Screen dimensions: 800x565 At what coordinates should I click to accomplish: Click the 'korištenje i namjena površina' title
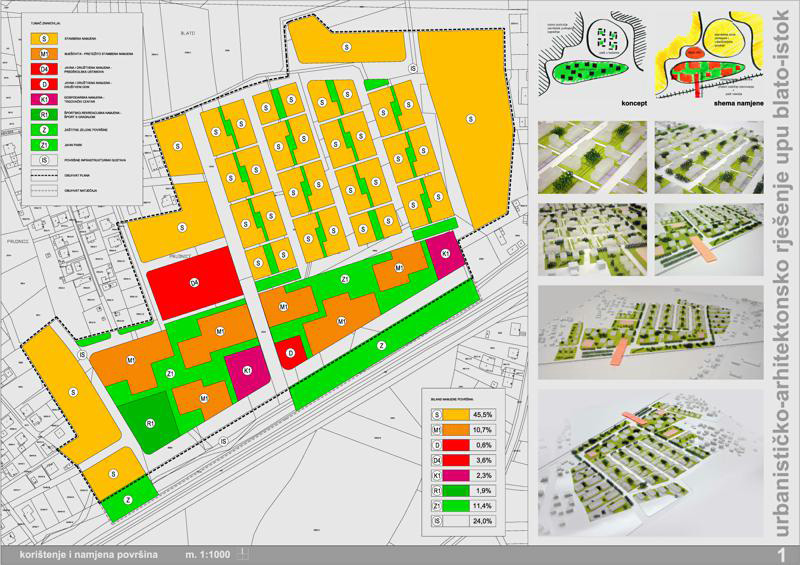pos(88,553)
